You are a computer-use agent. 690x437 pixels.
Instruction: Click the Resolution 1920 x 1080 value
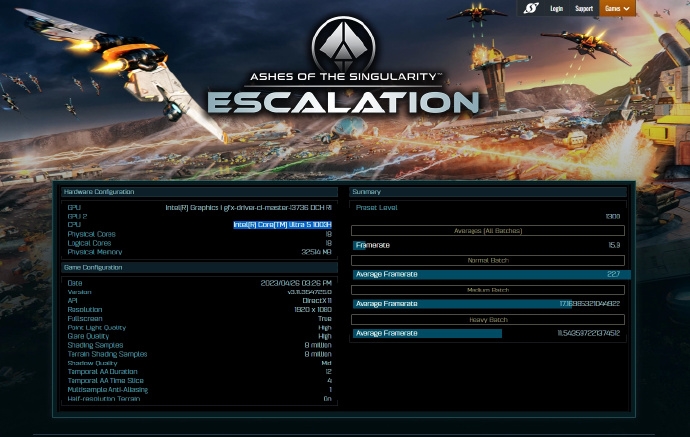[310, 310]
